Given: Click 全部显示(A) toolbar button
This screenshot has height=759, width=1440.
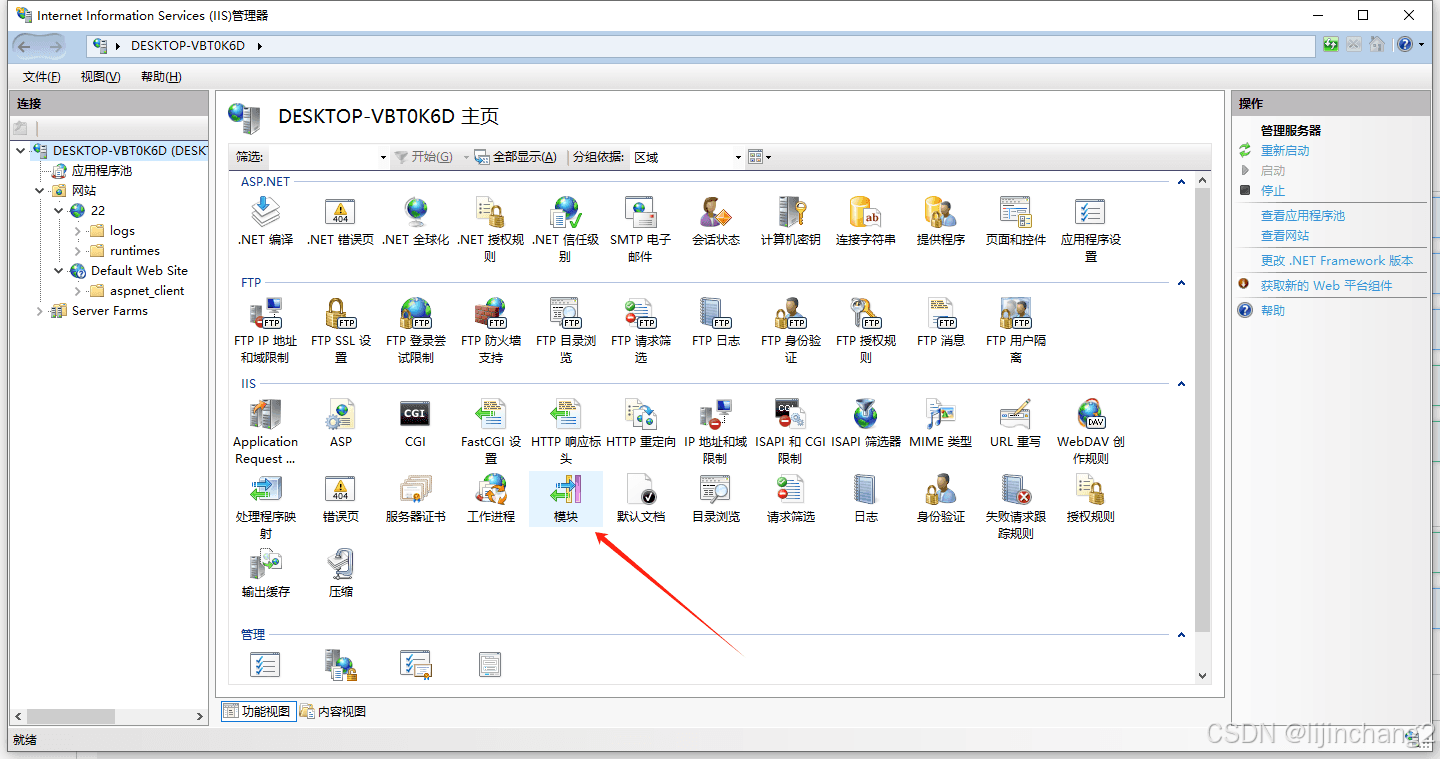Looking at the screenshot, I should tap(515, 157).
